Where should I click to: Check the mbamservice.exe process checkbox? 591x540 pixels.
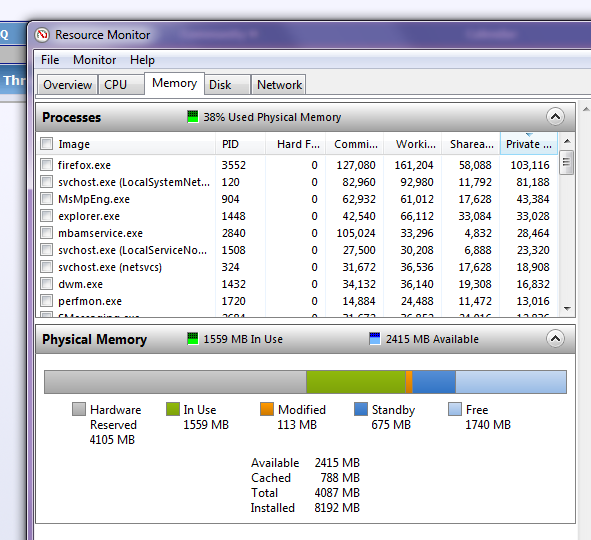click(47, 233)
